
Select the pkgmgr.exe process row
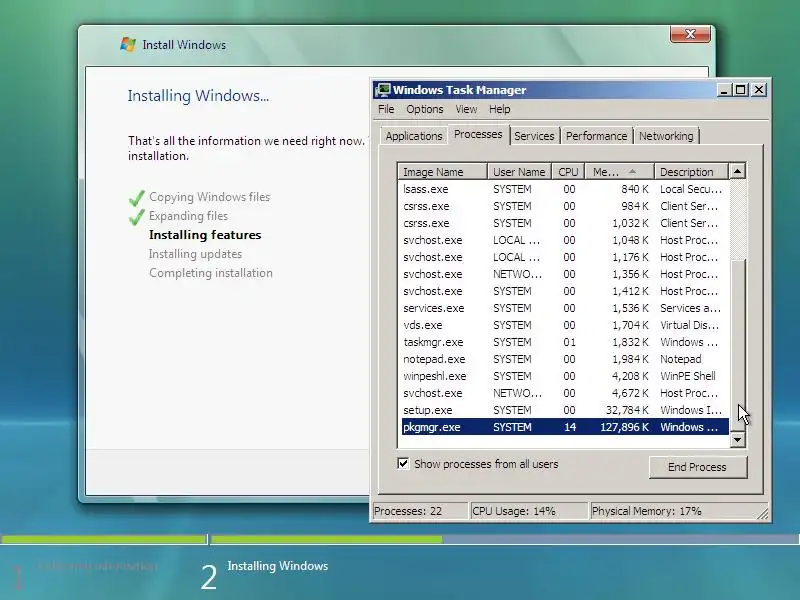pyautogui.click(x=565, y=427)
